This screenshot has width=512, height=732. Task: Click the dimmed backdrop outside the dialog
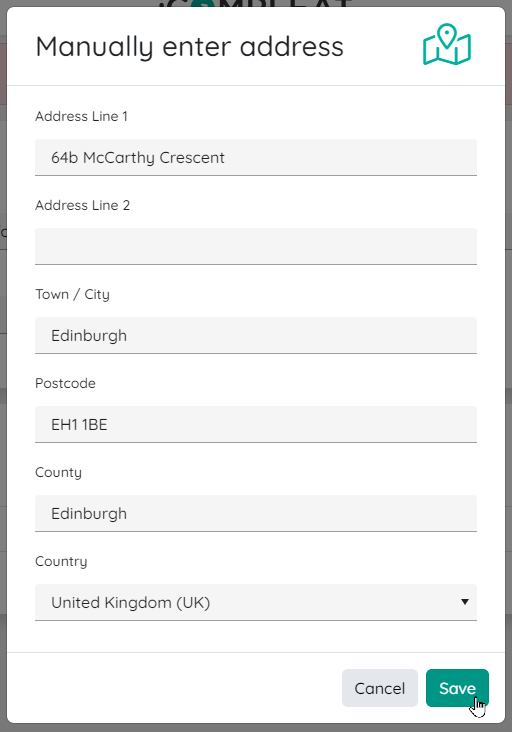click(3, 373)
